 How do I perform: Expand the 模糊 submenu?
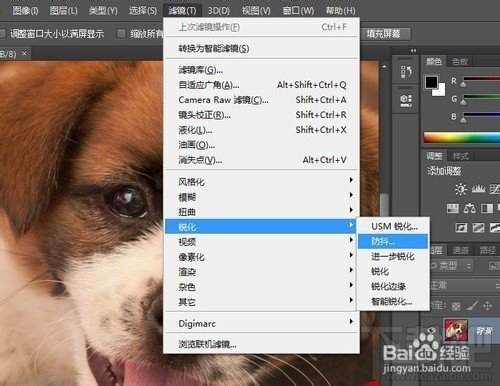(x=262, y=197)
